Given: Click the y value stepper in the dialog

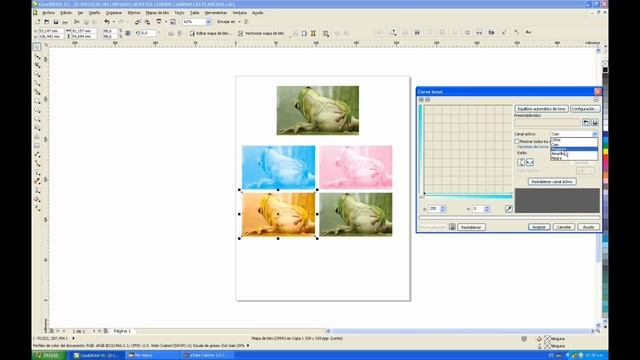Looking at the screenshot, I should tap(487, 209).
